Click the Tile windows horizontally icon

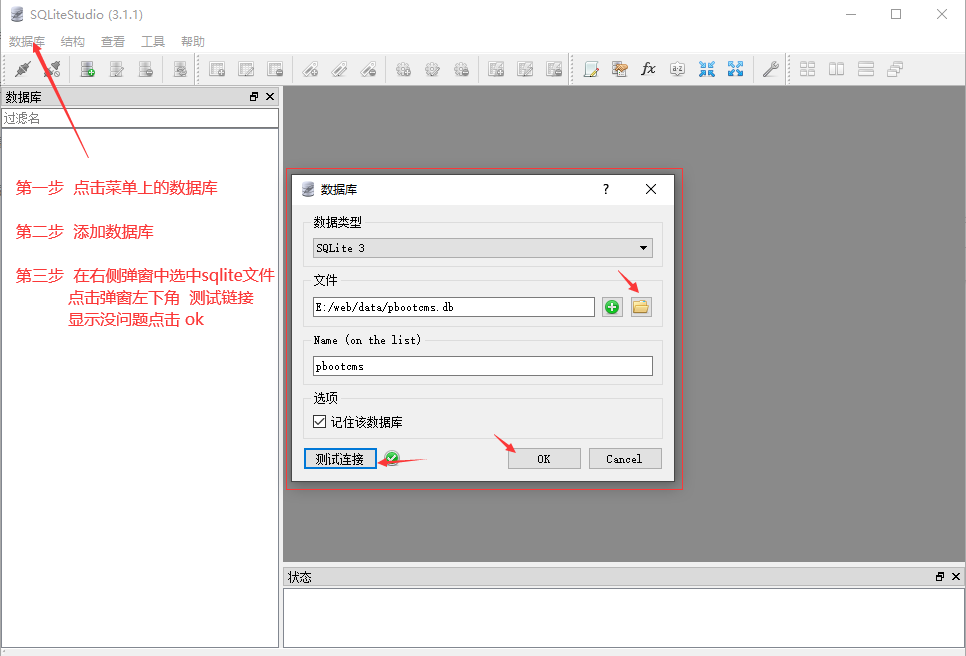tap(836, 69)
